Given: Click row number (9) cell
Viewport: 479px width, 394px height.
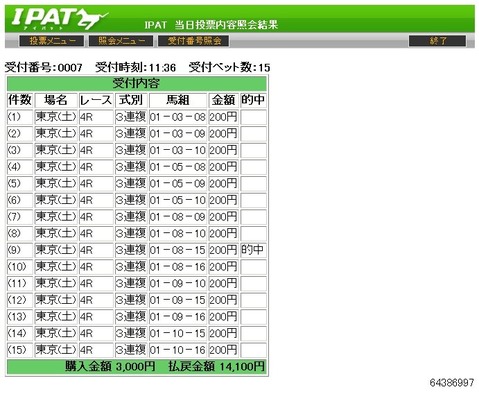Looking at the screenshot, I should coord(20,250).
